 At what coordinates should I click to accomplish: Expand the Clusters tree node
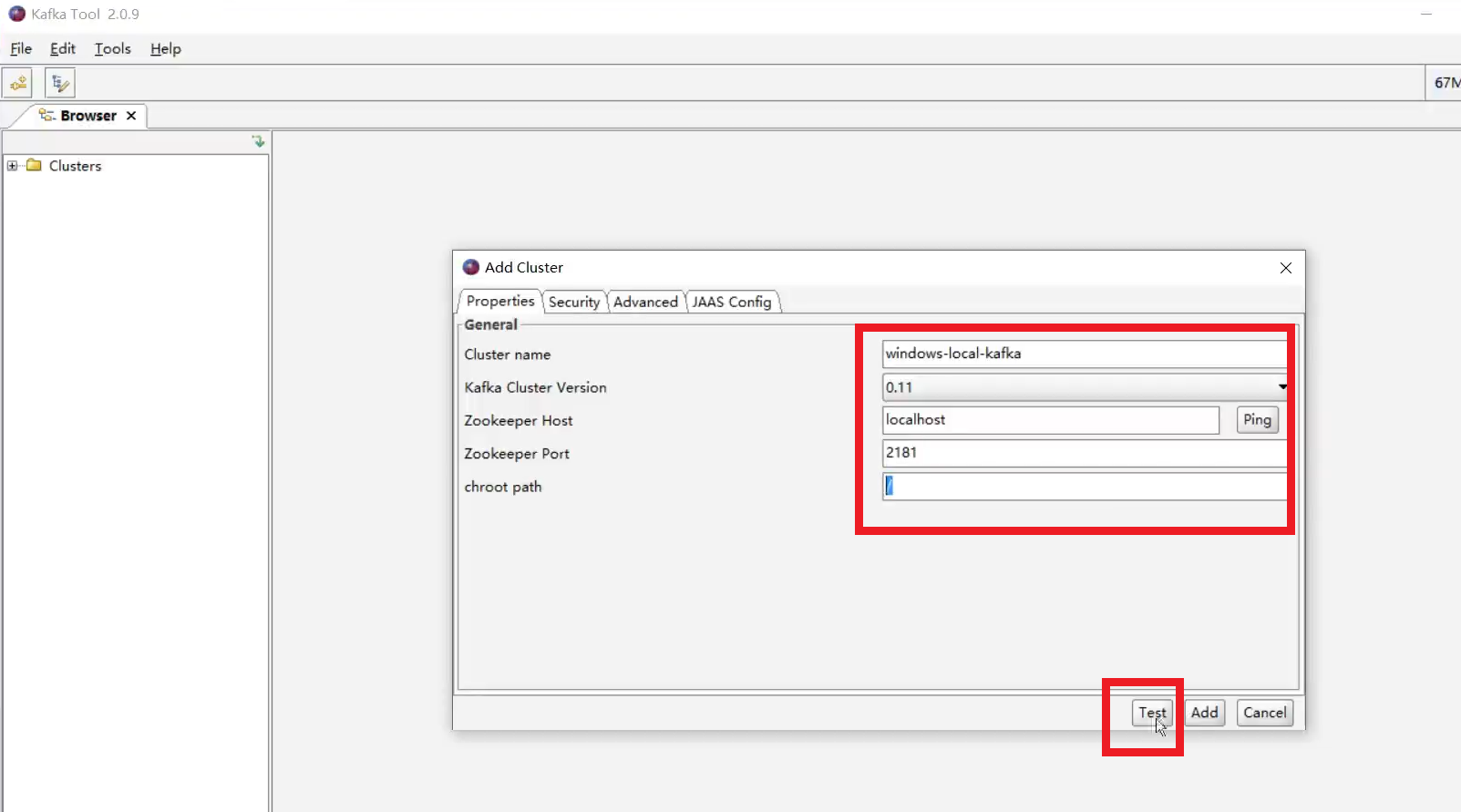(x=12, y=166)
